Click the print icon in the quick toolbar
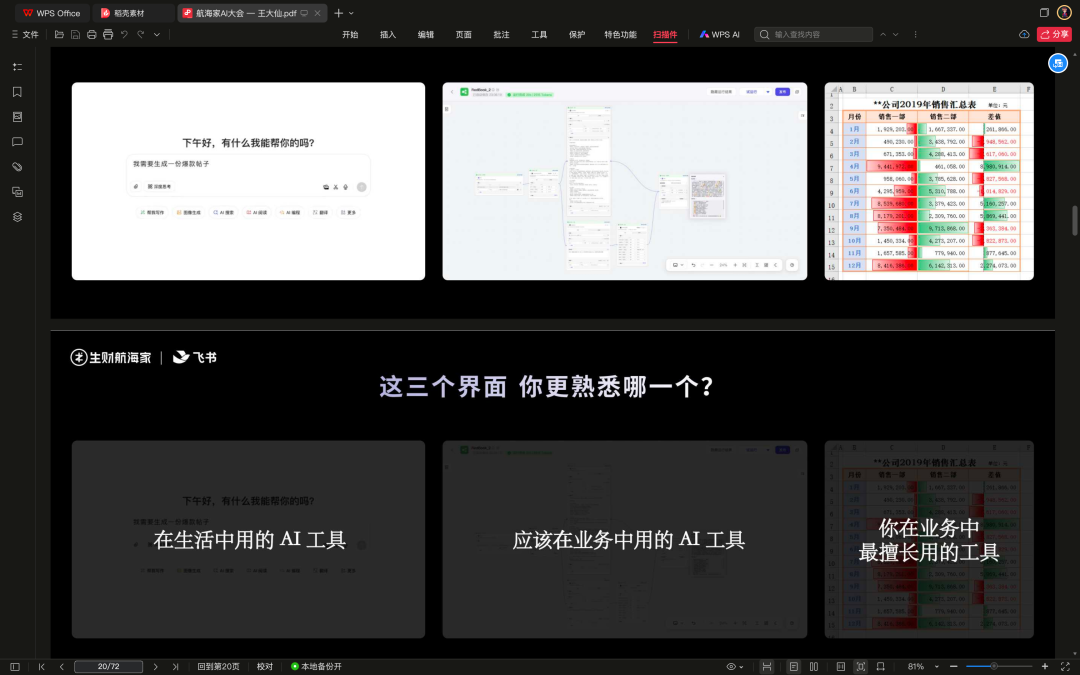The image size is (1080, 675). click(x=92, y=34)
